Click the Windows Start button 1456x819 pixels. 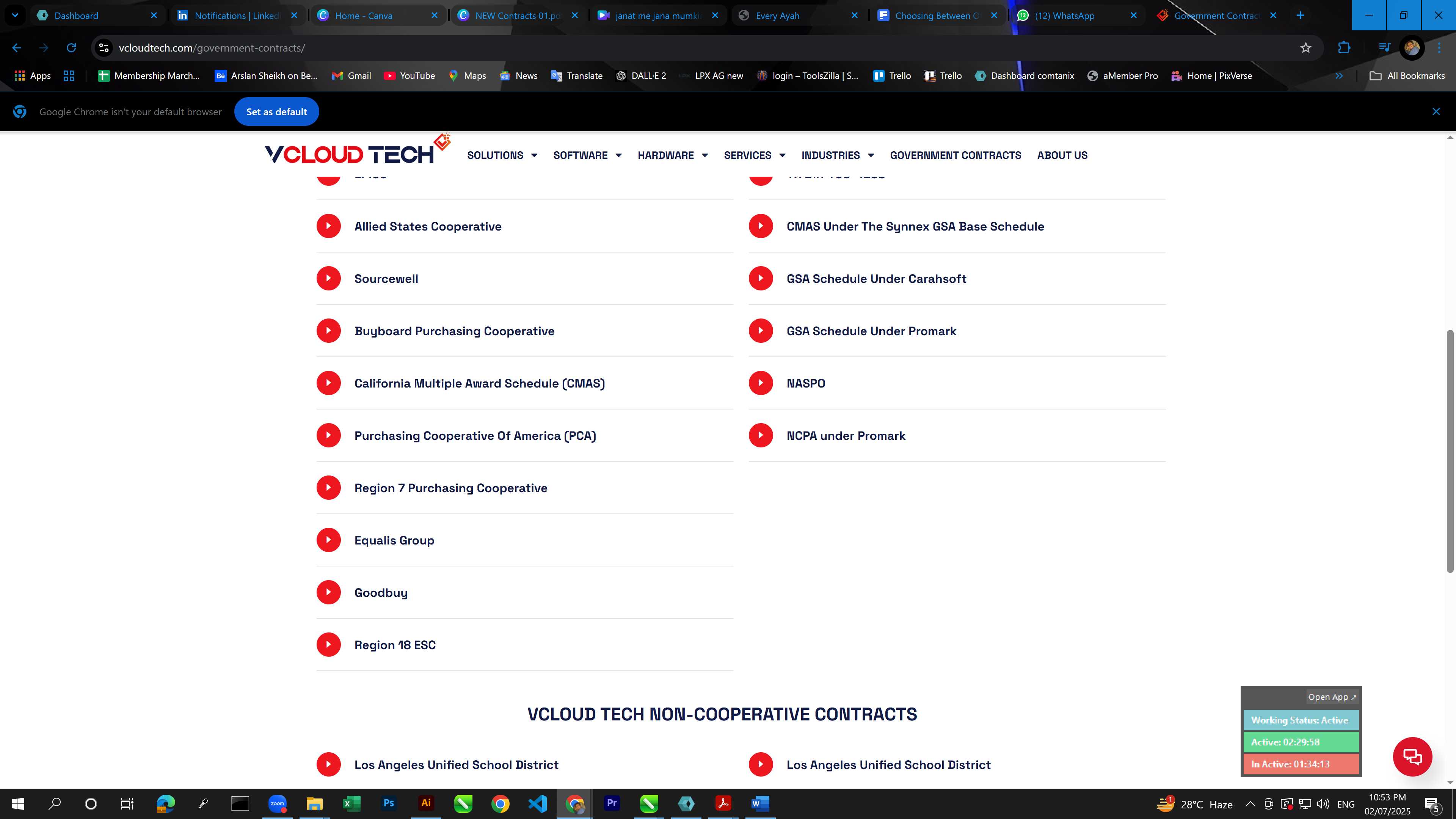[18, 803]
